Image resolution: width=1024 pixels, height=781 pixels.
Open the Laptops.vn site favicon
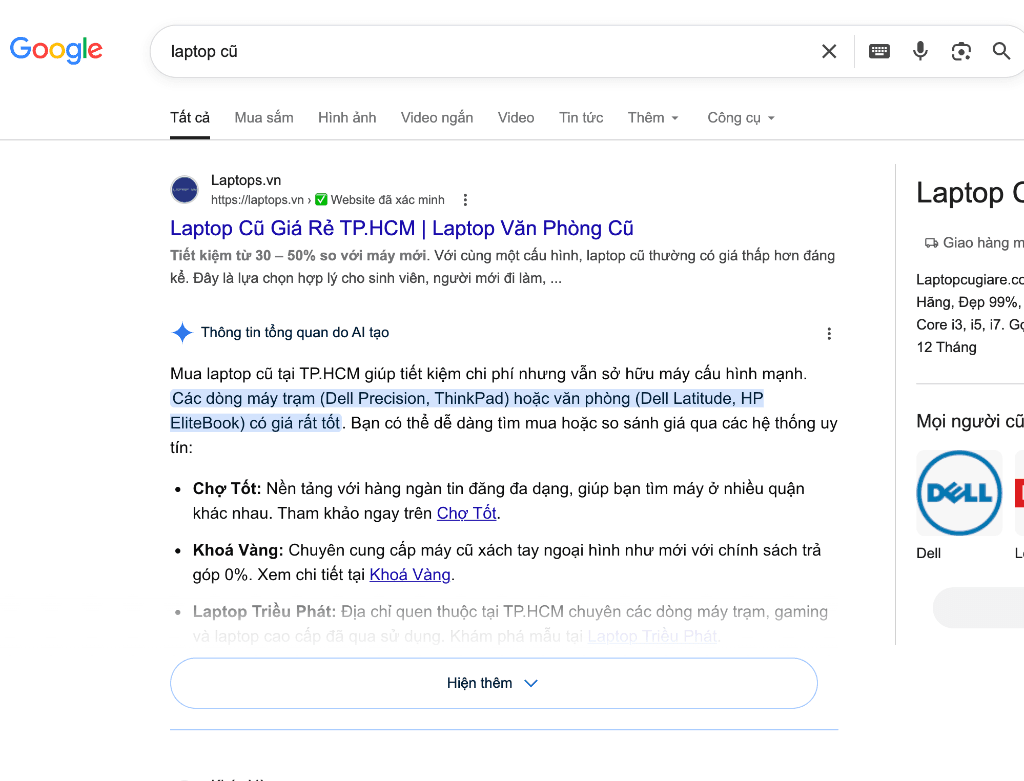tap(185, 189)
